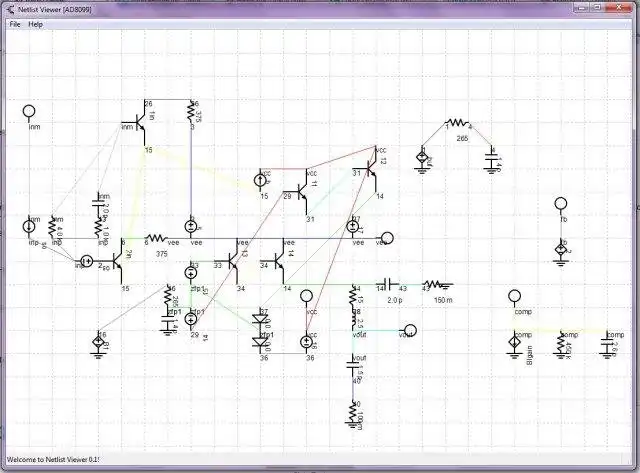Open the File menu

point(15,24)
